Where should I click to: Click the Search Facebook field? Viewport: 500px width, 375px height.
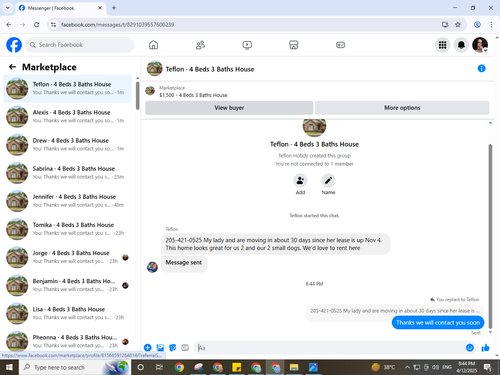pyautogui.click(x=80, y=45)
